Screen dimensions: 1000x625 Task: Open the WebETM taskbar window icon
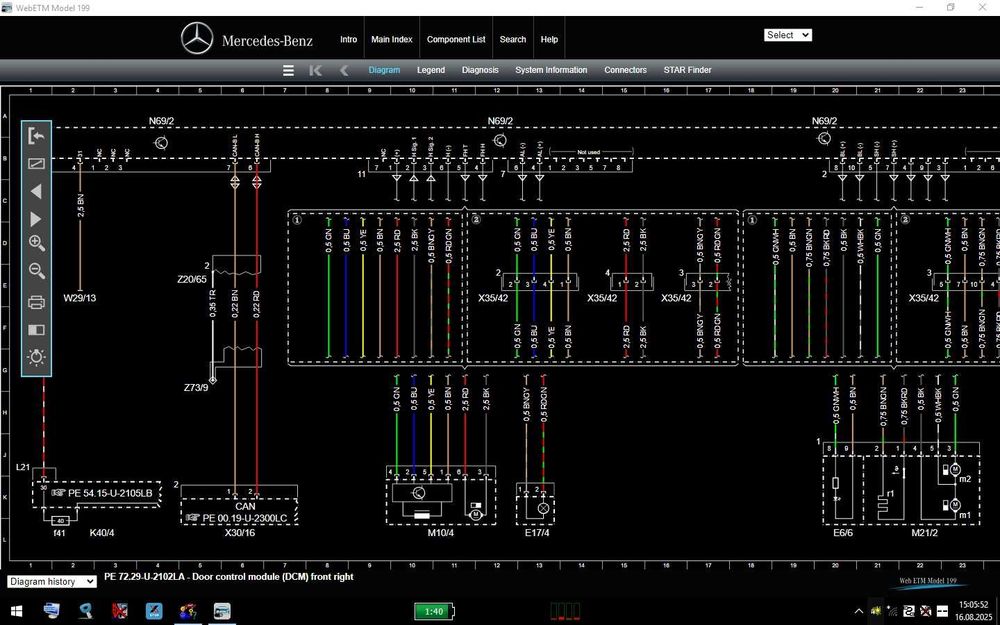coord(222,611)
